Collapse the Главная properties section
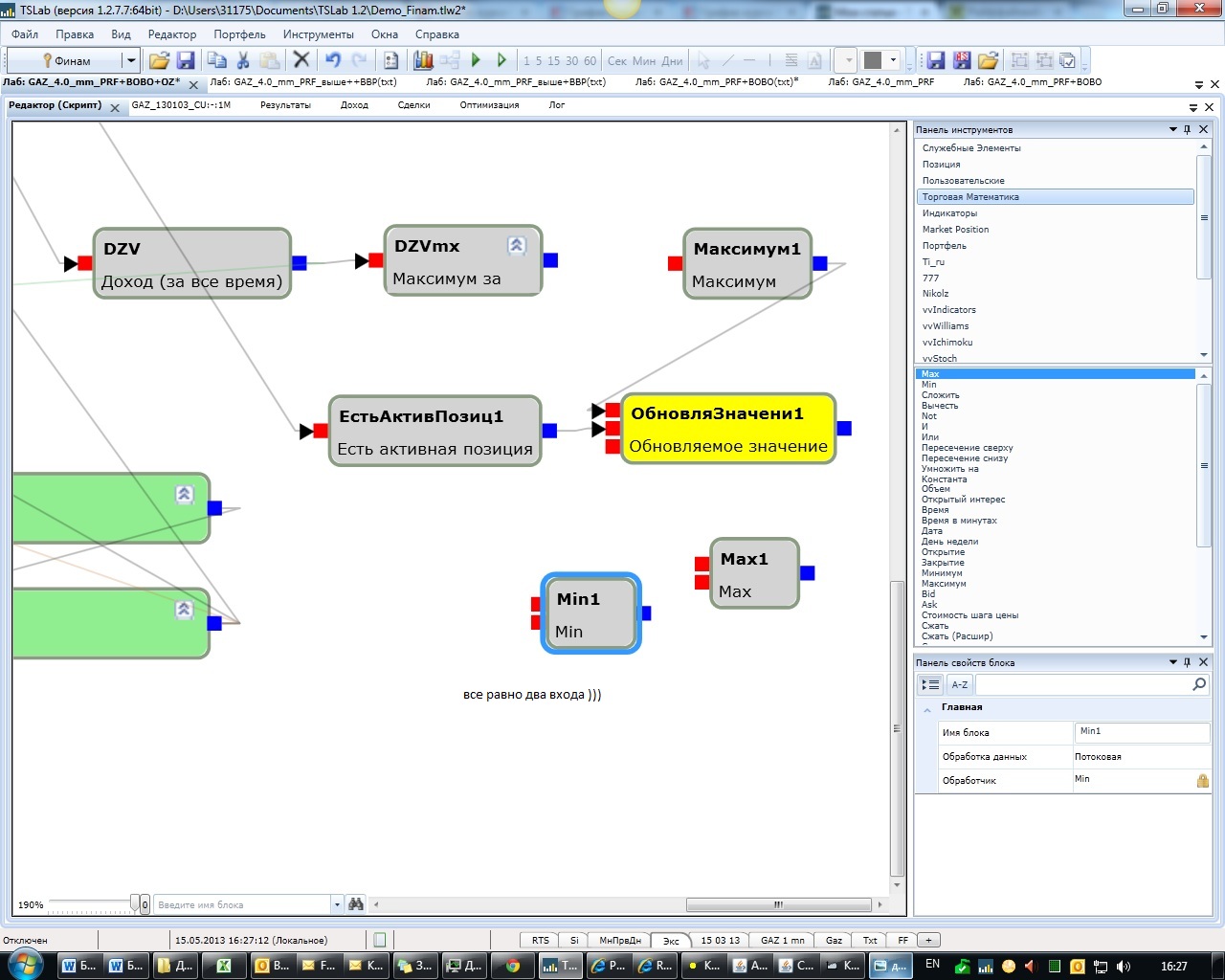The height and width of the screenshot is (980, 1225). tap(926, 708)
